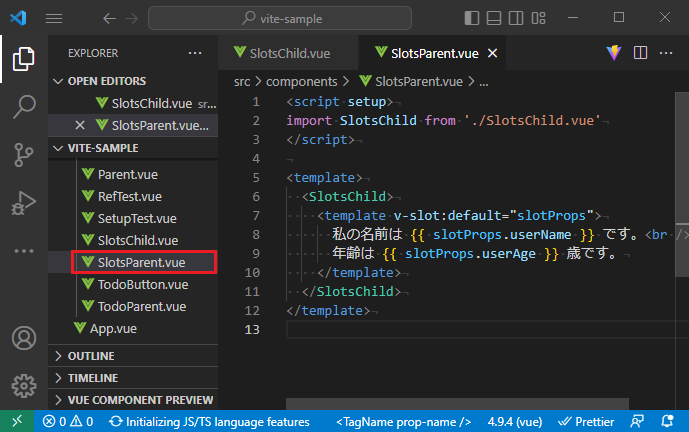Click the Vite preview icon in editor toolbar
Screen dimensions: 689x432
pos(614,53)
